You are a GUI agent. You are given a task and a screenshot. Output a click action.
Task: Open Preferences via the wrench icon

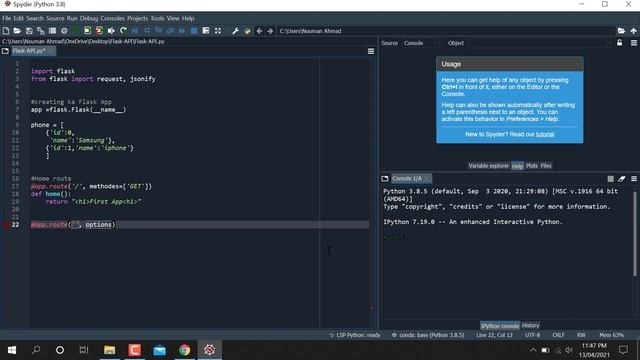coord(236,31)
